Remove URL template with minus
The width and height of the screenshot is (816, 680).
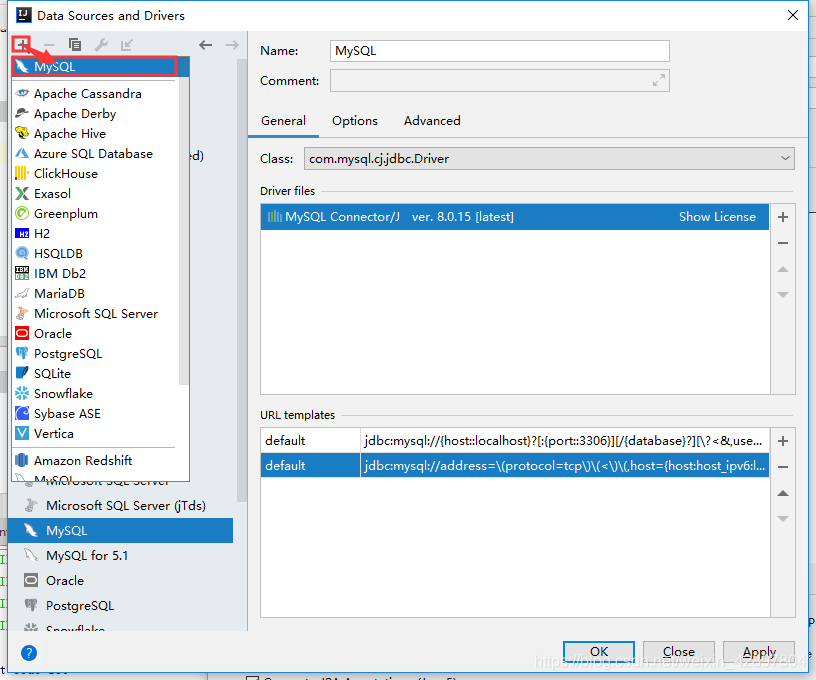(x=783, y=467)
